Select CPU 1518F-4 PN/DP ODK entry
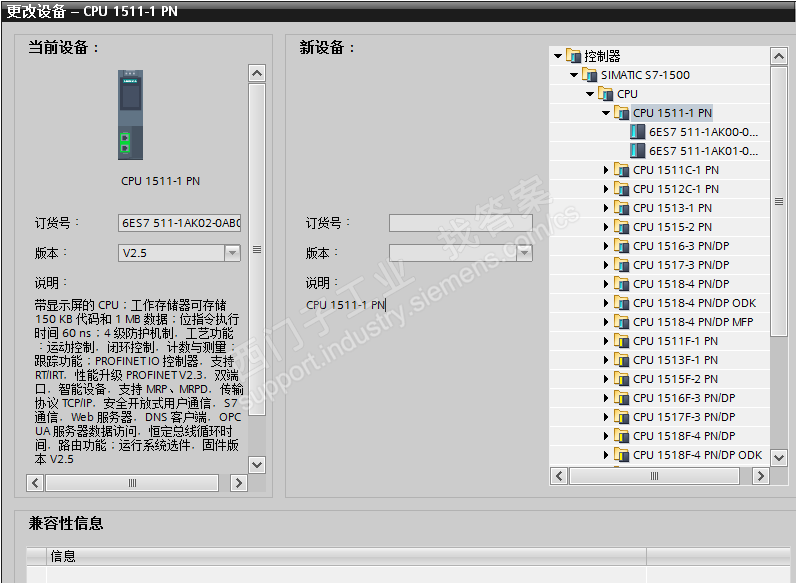 tap(697, 455)
